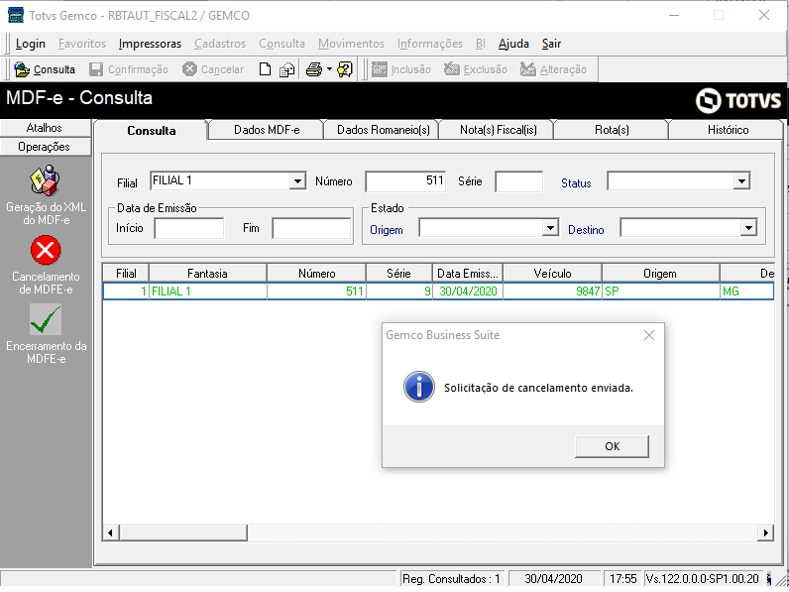The height and width of the screenshot is (592, 789).
Task: Open the Movimentos menu
Action: pyautogui.click(x=351, y=44)
